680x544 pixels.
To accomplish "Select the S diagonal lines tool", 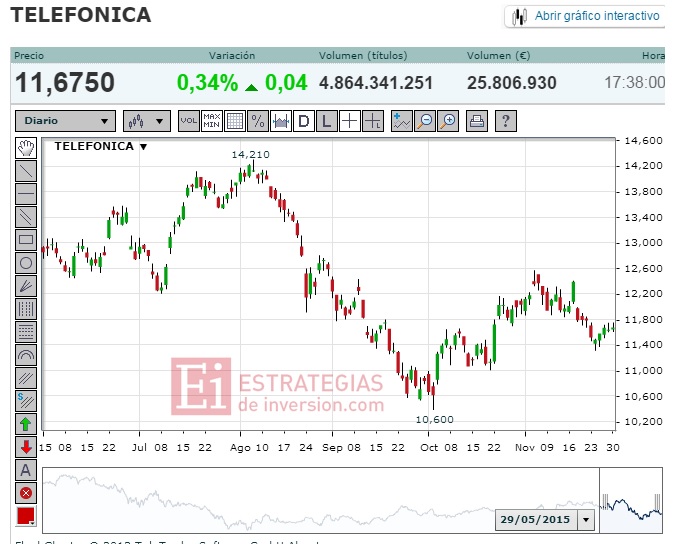I will [26, 401].
